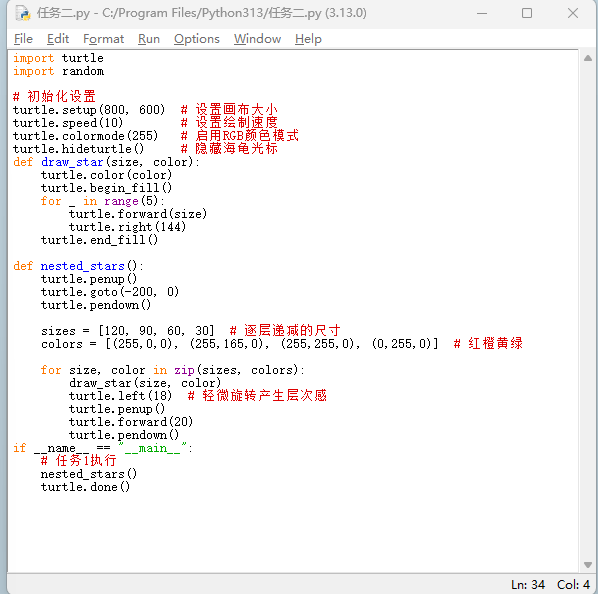
Task: Maximize the IDLE editor window
Action: tap(527, 13)
